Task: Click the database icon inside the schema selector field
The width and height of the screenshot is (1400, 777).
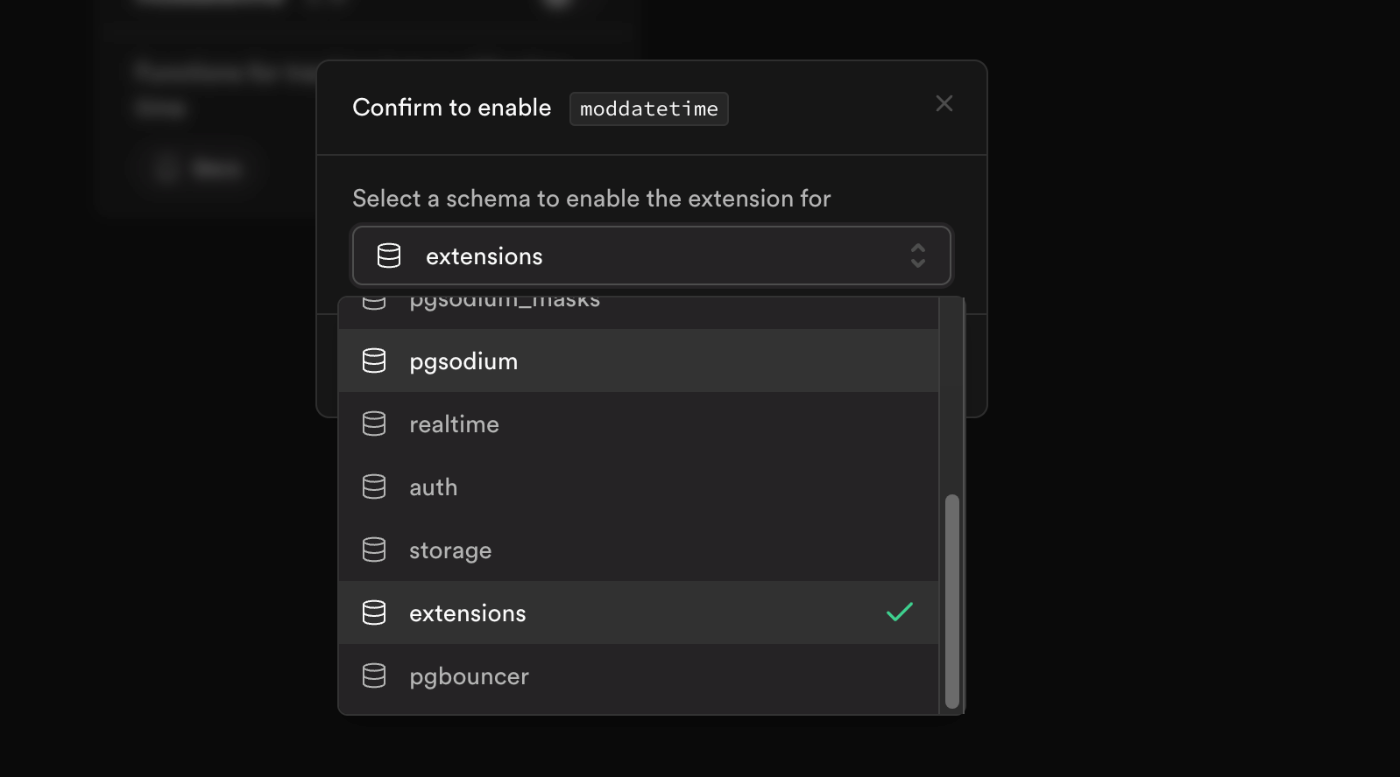Action: point(388,255)
